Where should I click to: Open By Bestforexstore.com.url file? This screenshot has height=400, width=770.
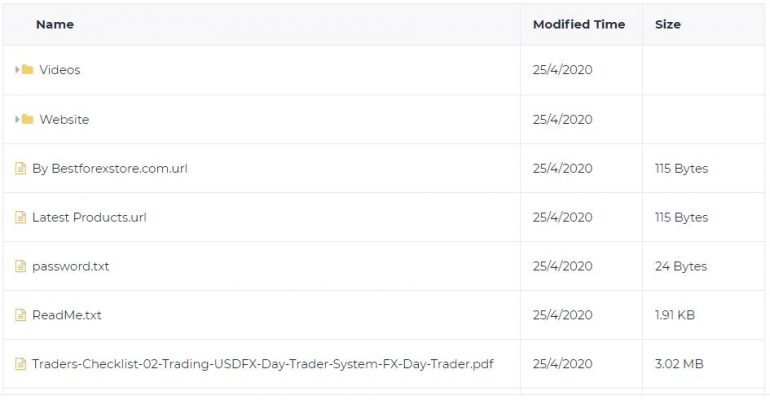click(x=110, y=168)
